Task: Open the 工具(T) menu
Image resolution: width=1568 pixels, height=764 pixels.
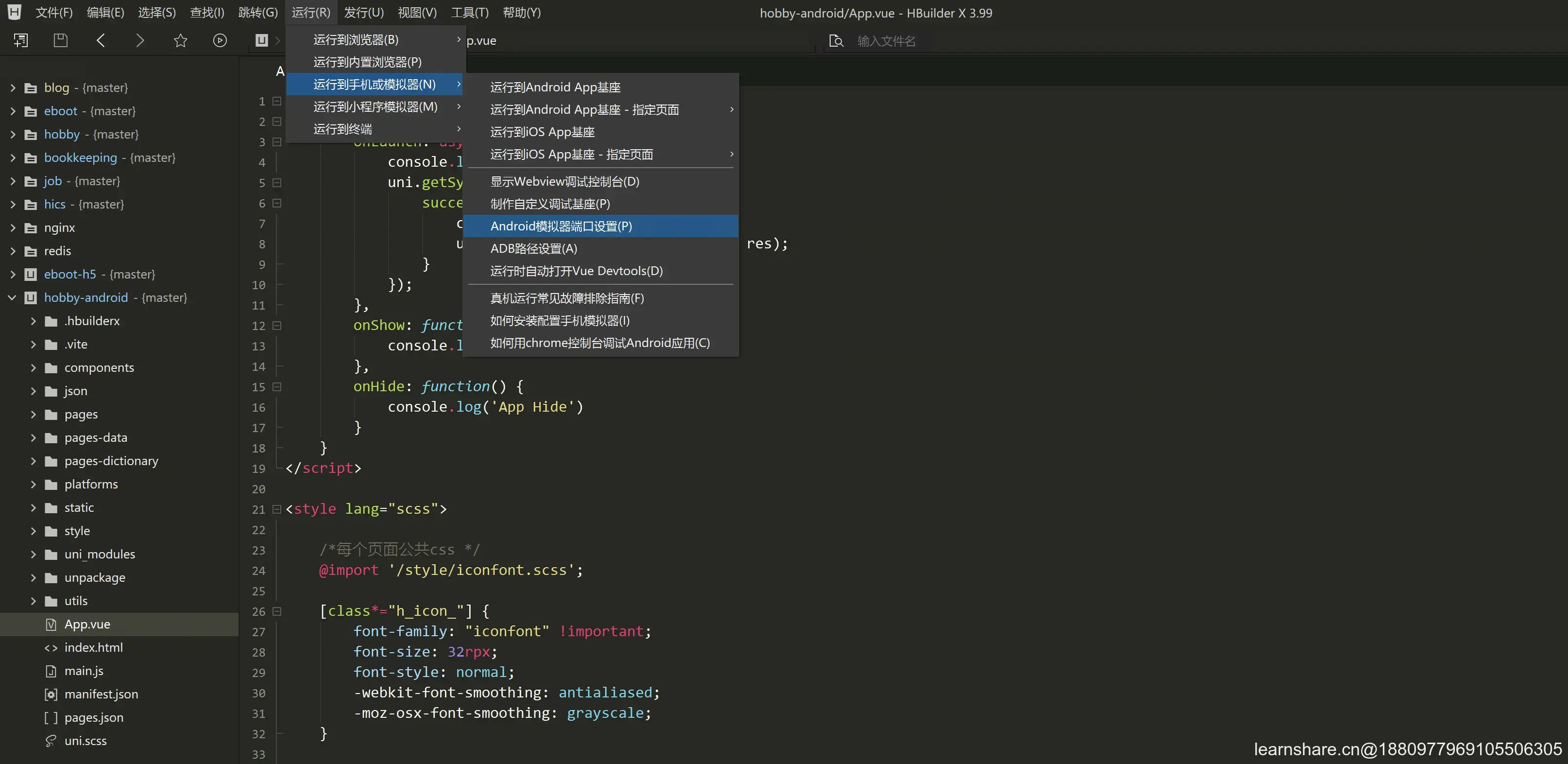Action: (469, 13)
